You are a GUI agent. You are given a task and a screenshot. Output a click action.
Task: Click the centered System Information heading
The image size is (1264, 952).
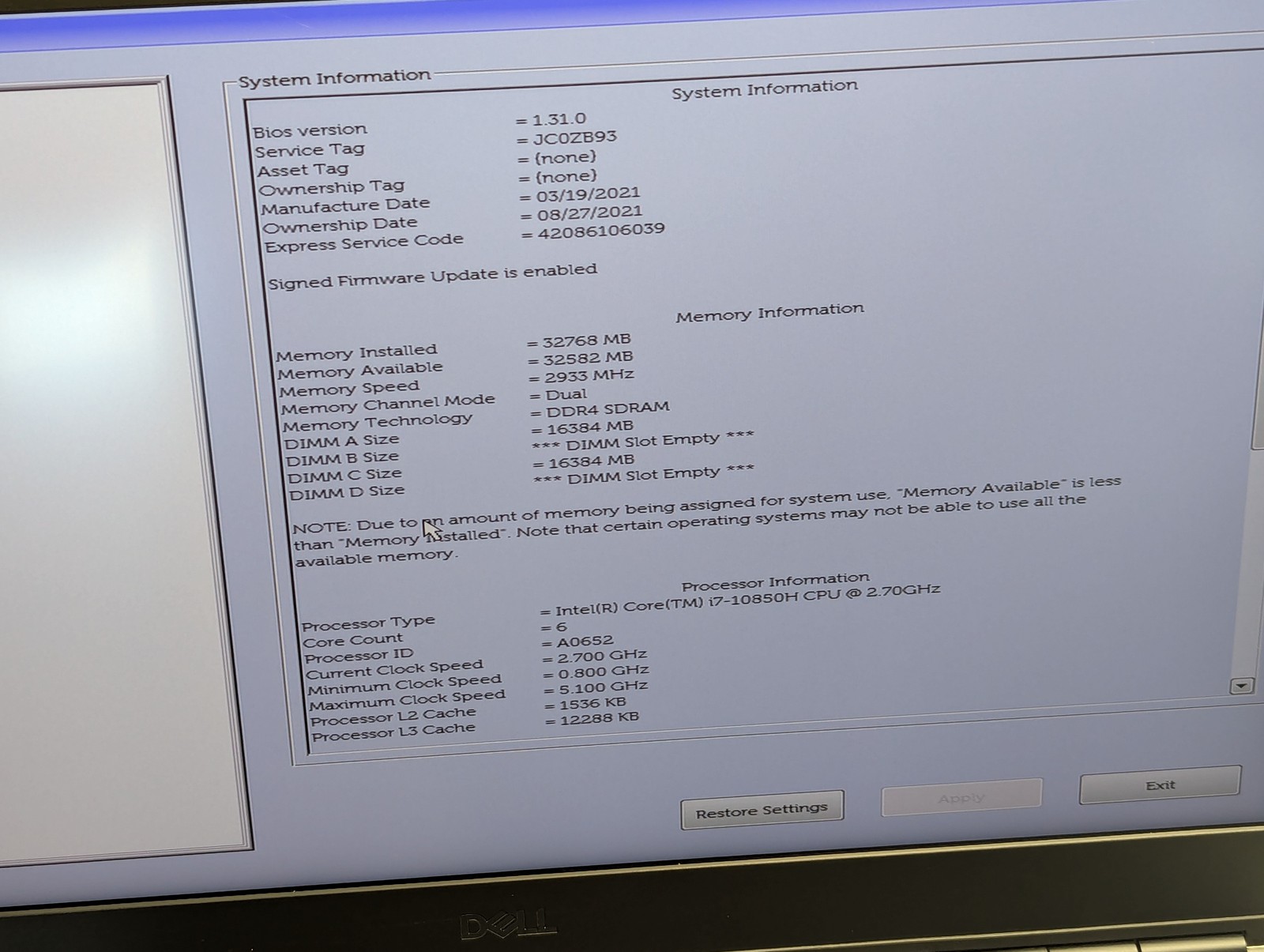coord(765,89)
